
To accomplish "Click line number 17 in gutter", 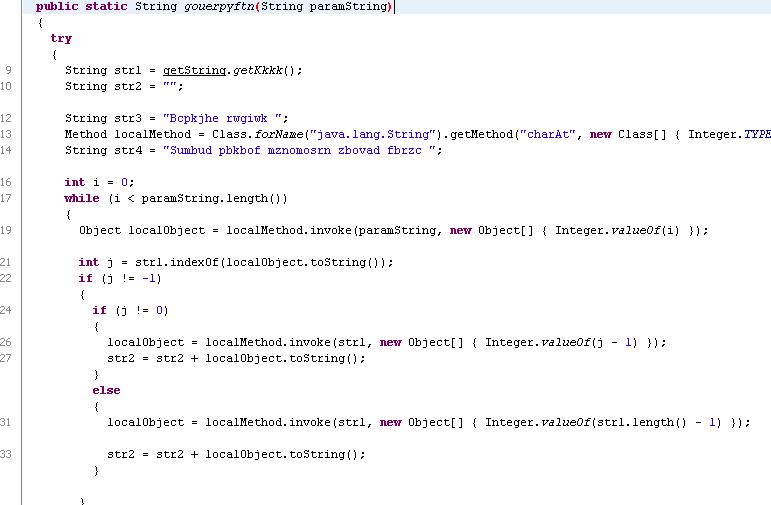I will click(x=6, y=198).
